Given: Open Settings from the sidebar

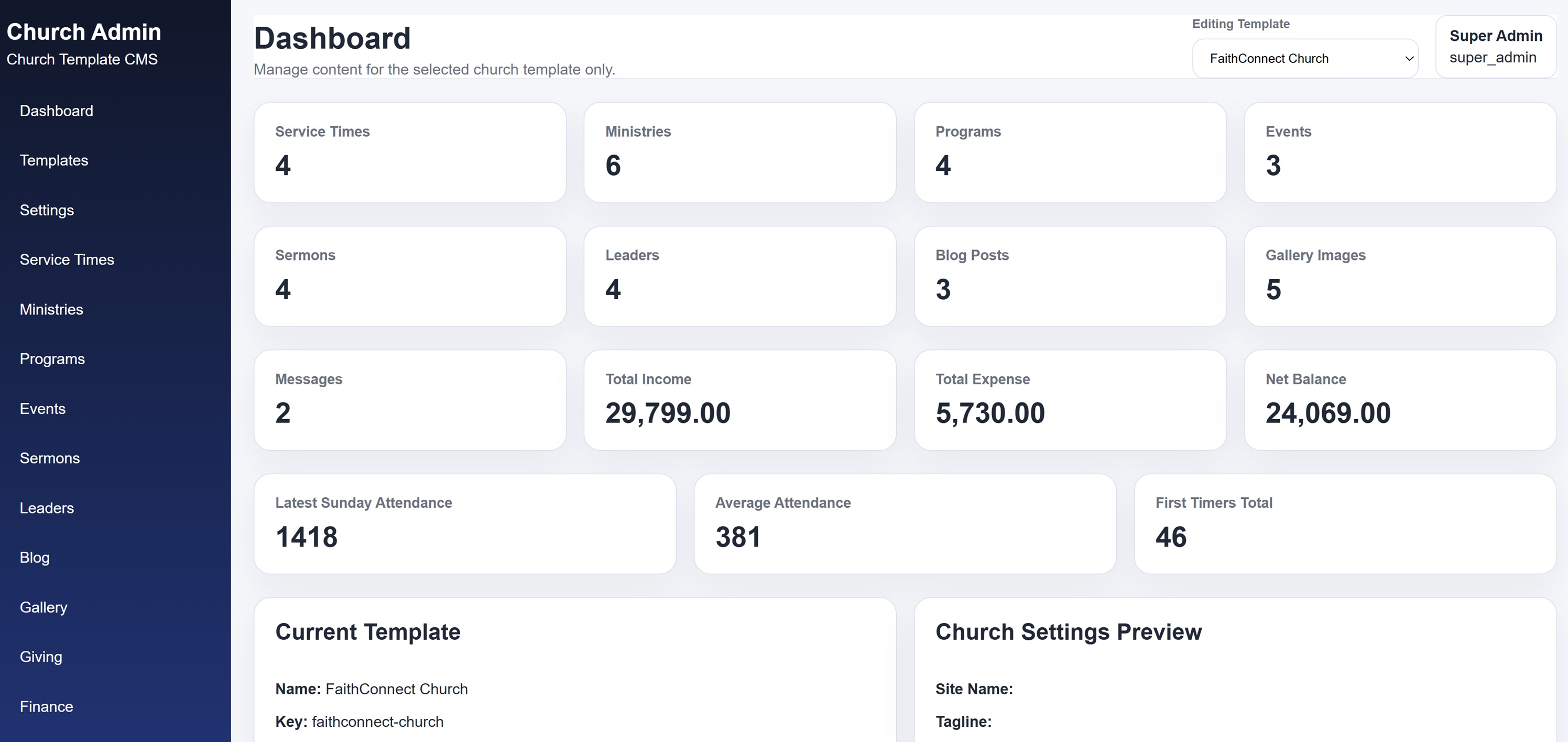Looking at the screenshot, I should coord(47,210).
